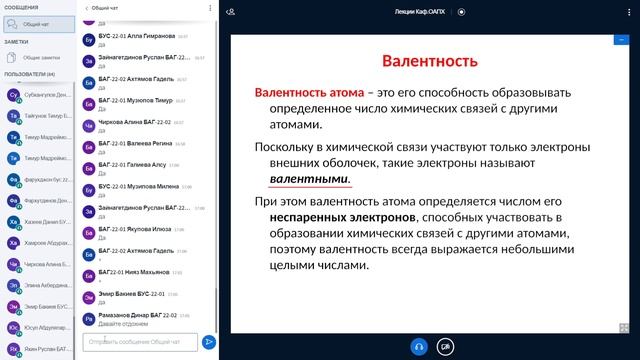The height and width of the screenshot is (360, 640).
Task: Click Бу avatar beside Музипова Милена message
Action: 89,190
